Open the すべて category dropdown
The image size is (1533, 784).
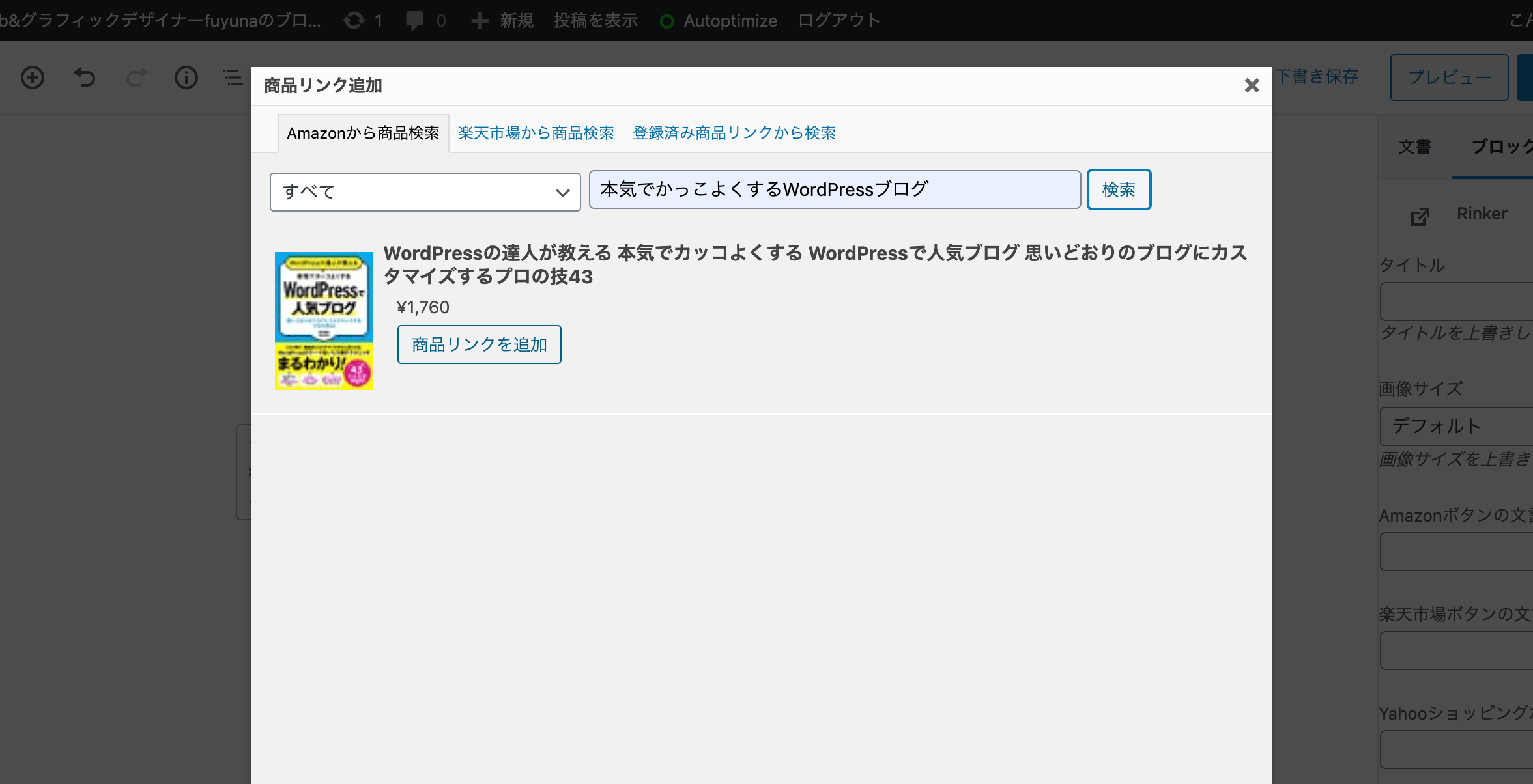425,192
